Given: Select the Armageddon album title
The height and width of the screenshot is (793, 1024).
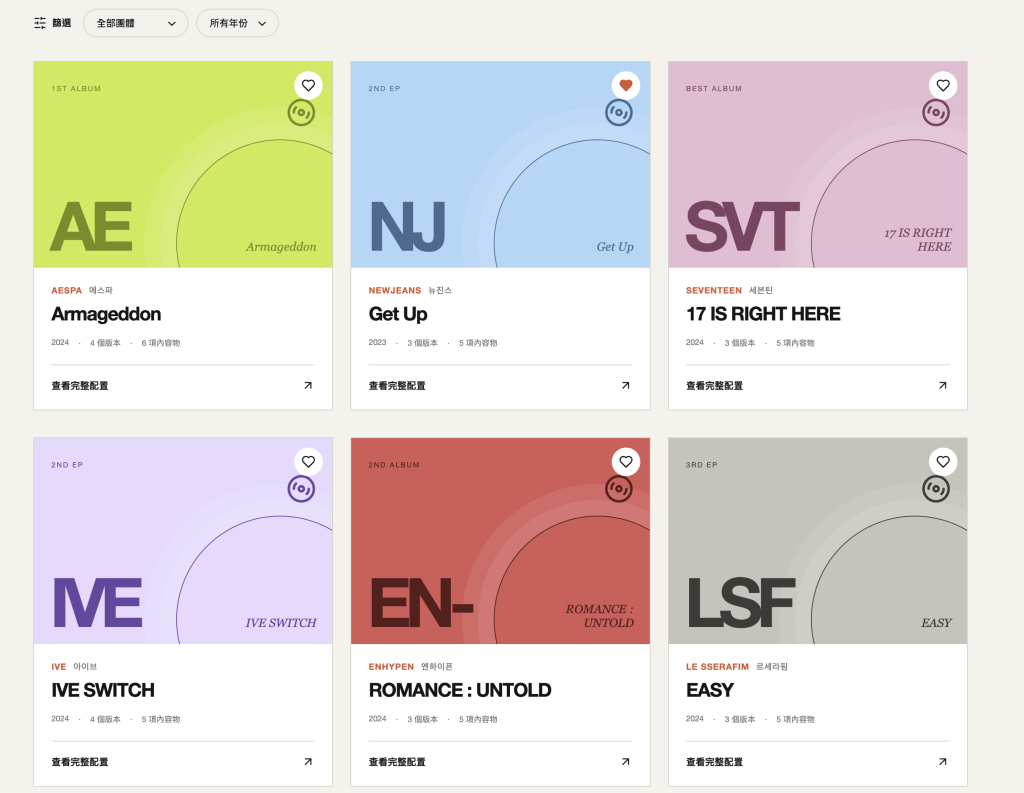Looking at the screenshot, I should [x=106, y=314].
